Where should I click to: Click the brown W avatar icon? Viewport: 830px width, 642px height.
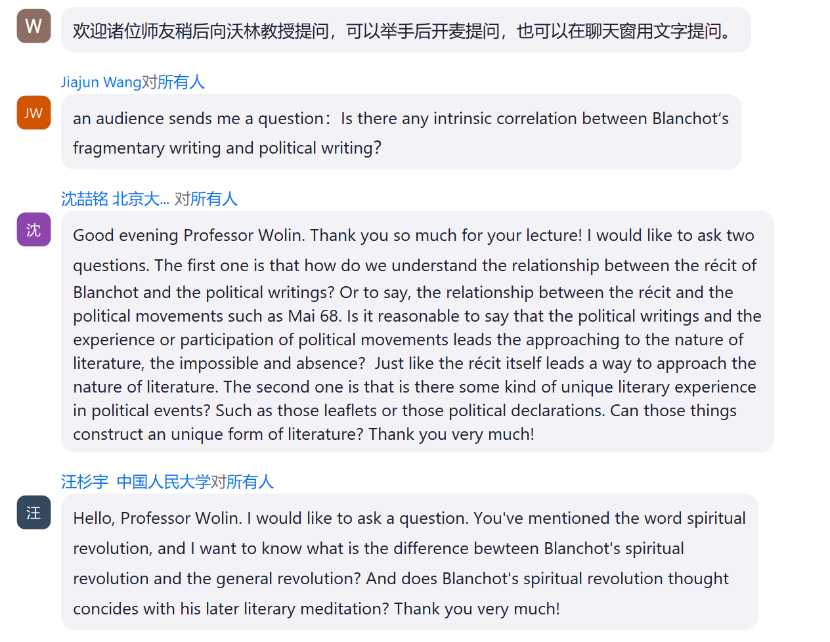tap(33, 26)
